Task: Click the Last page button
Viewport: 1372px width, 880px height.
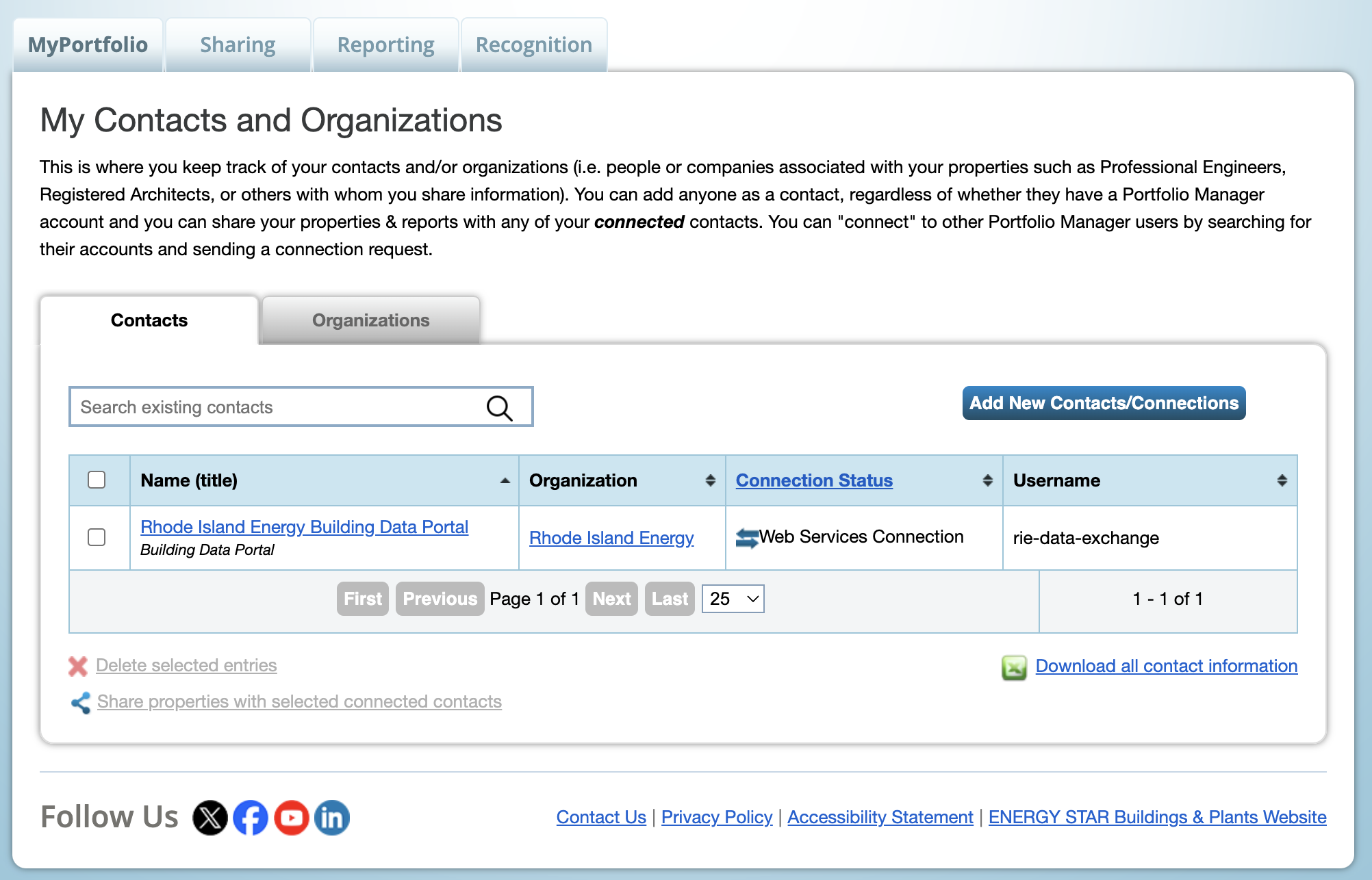Action: coord(670,599)
